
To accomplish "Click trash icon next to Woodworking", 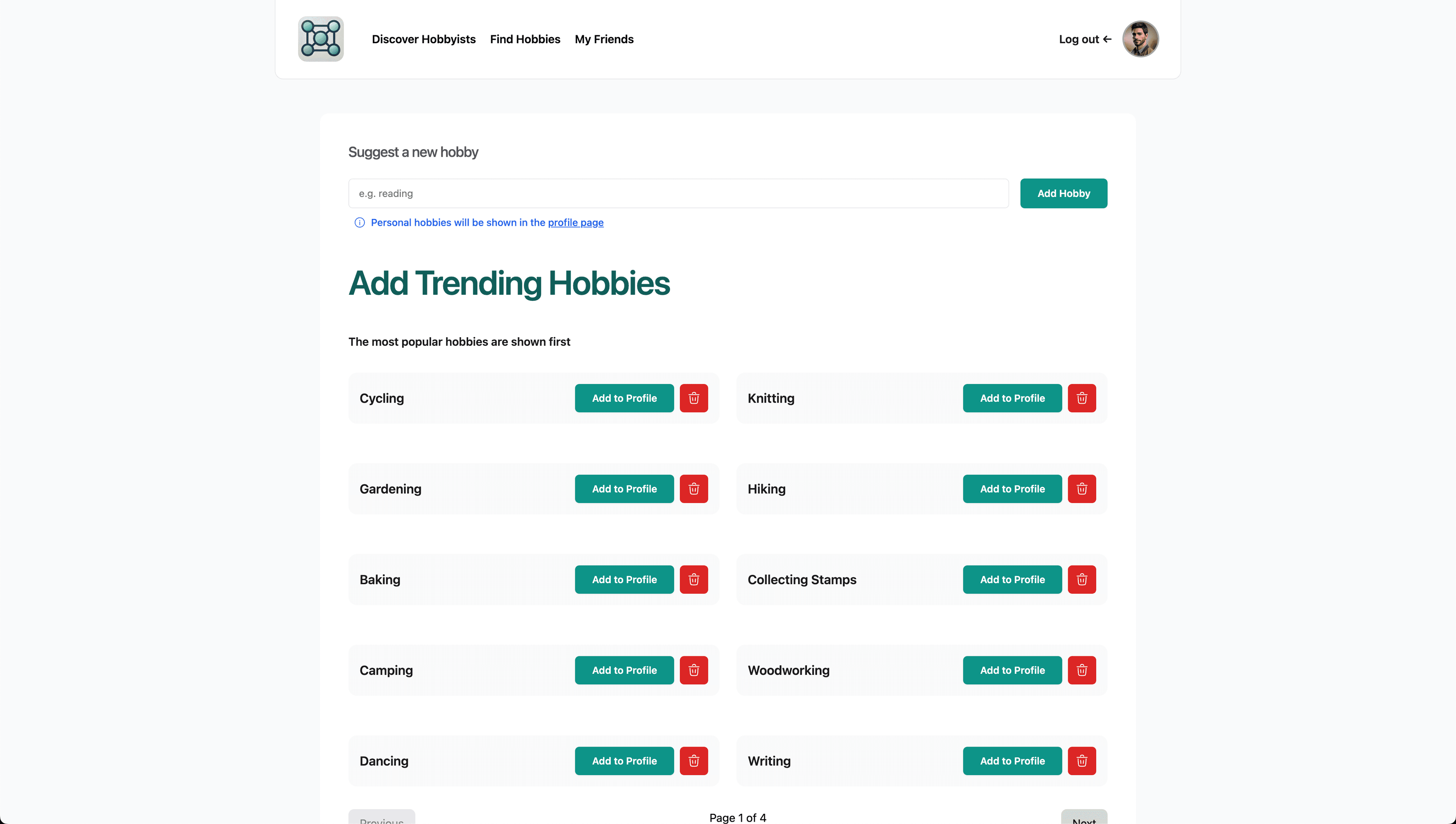I will coord(1081,670).
